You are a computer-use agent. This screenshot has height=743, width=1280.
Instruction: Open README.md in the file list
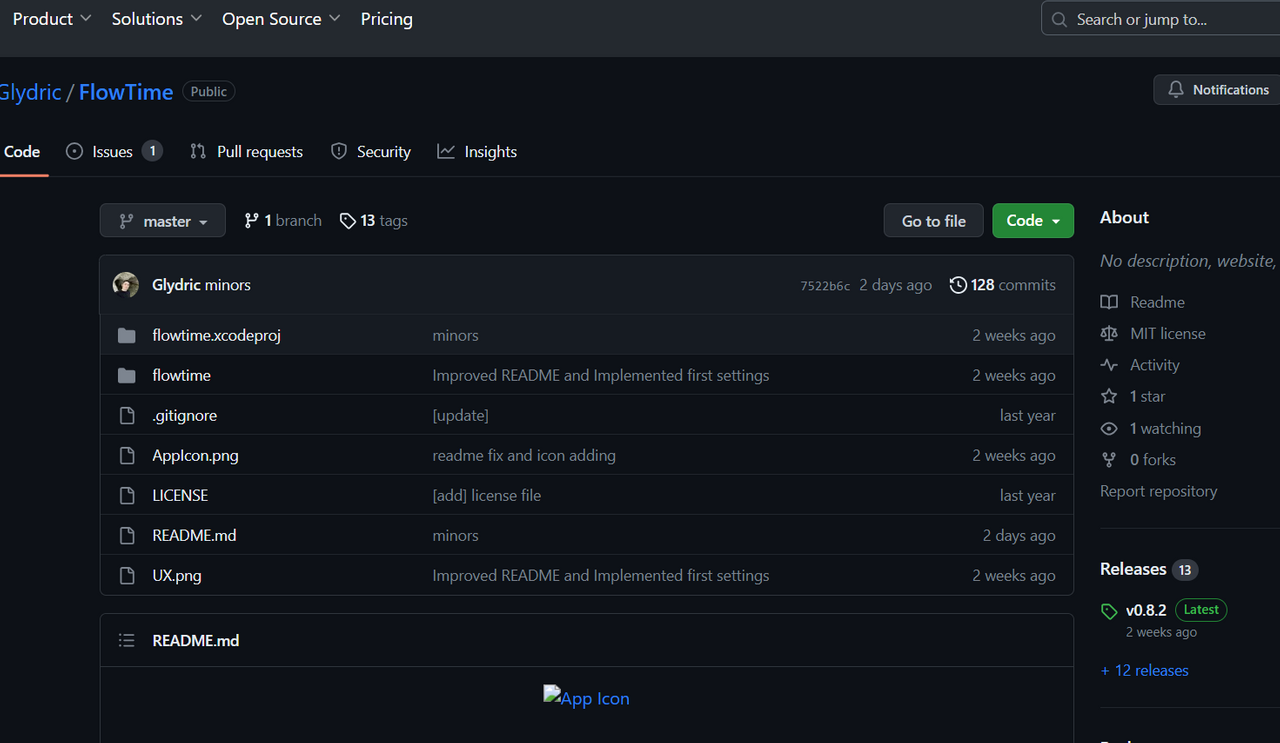tap(194, 536)
